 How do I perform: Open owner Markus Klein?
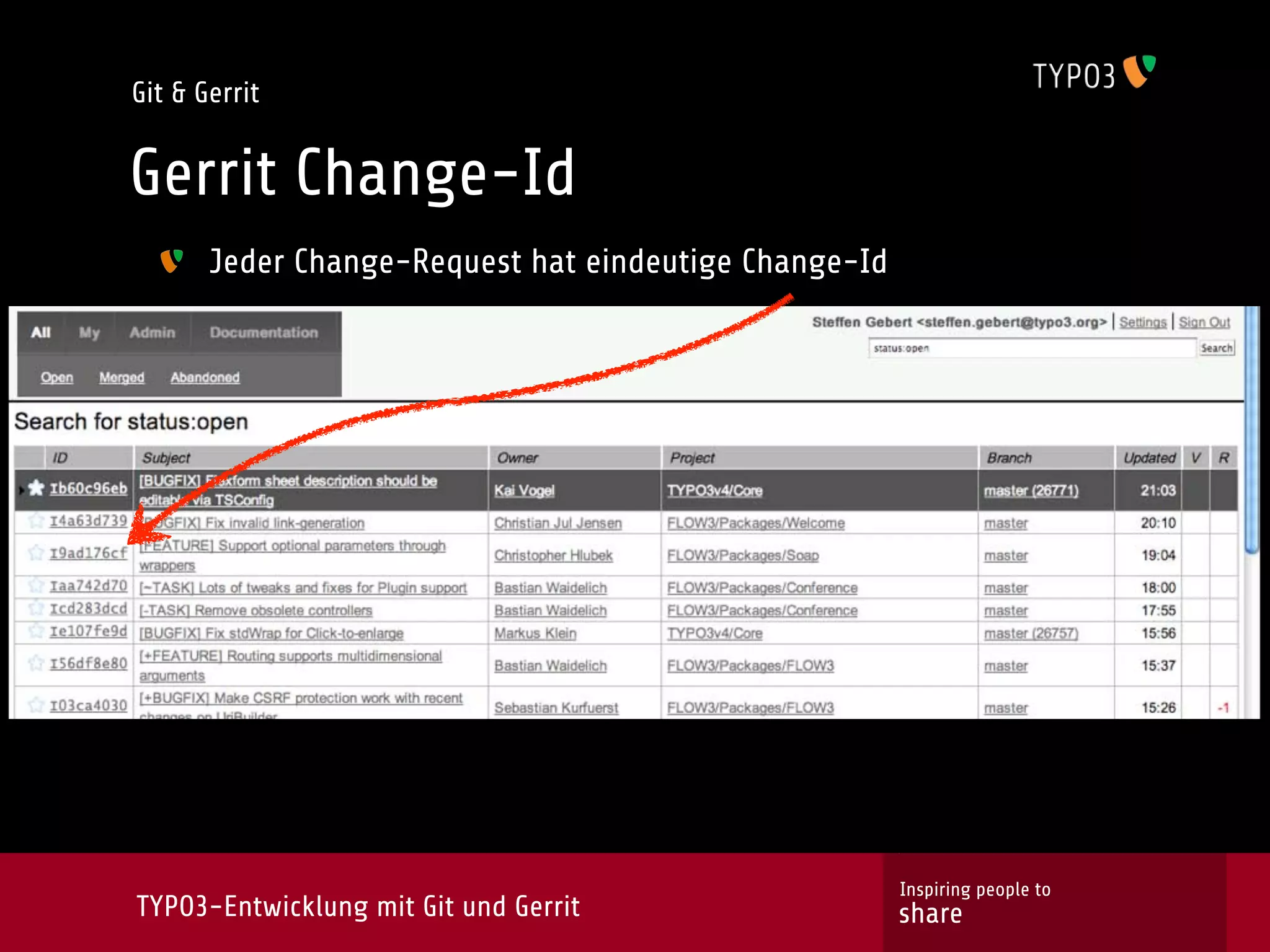(535, 633)
